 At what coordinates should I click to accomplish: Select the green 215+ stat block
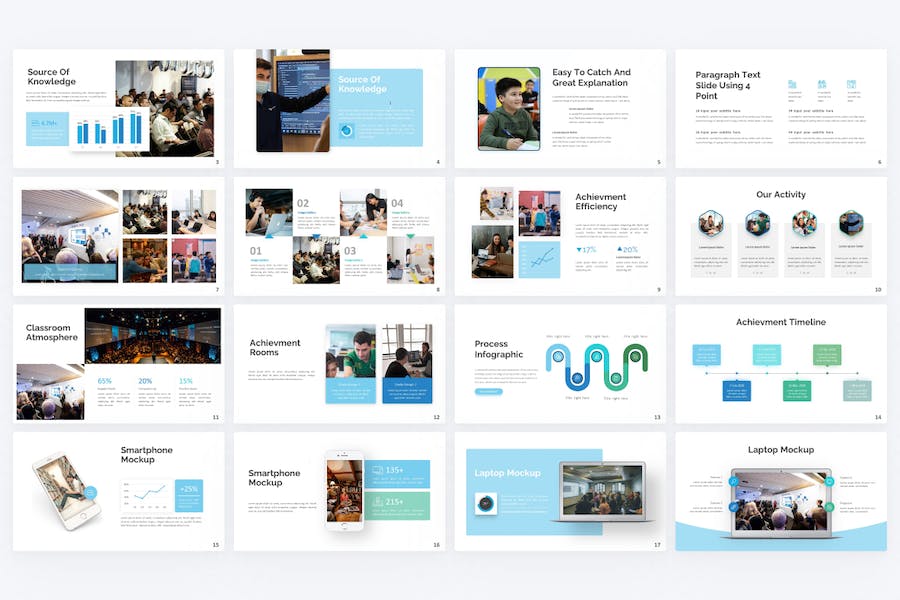[x=399, y=503]
